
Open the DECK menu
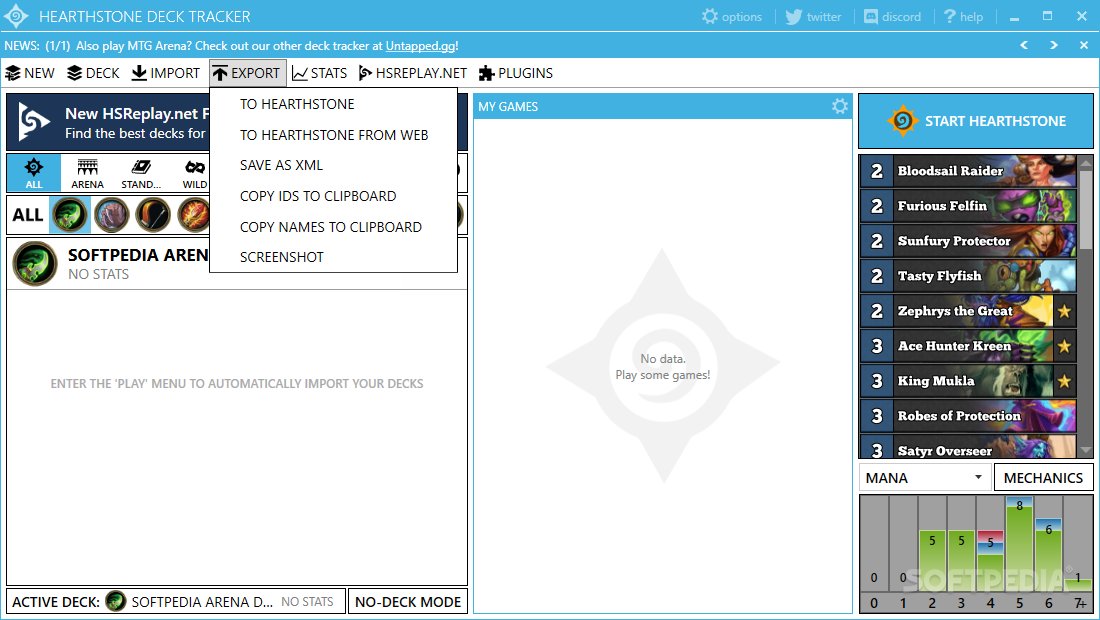(93, 73)
